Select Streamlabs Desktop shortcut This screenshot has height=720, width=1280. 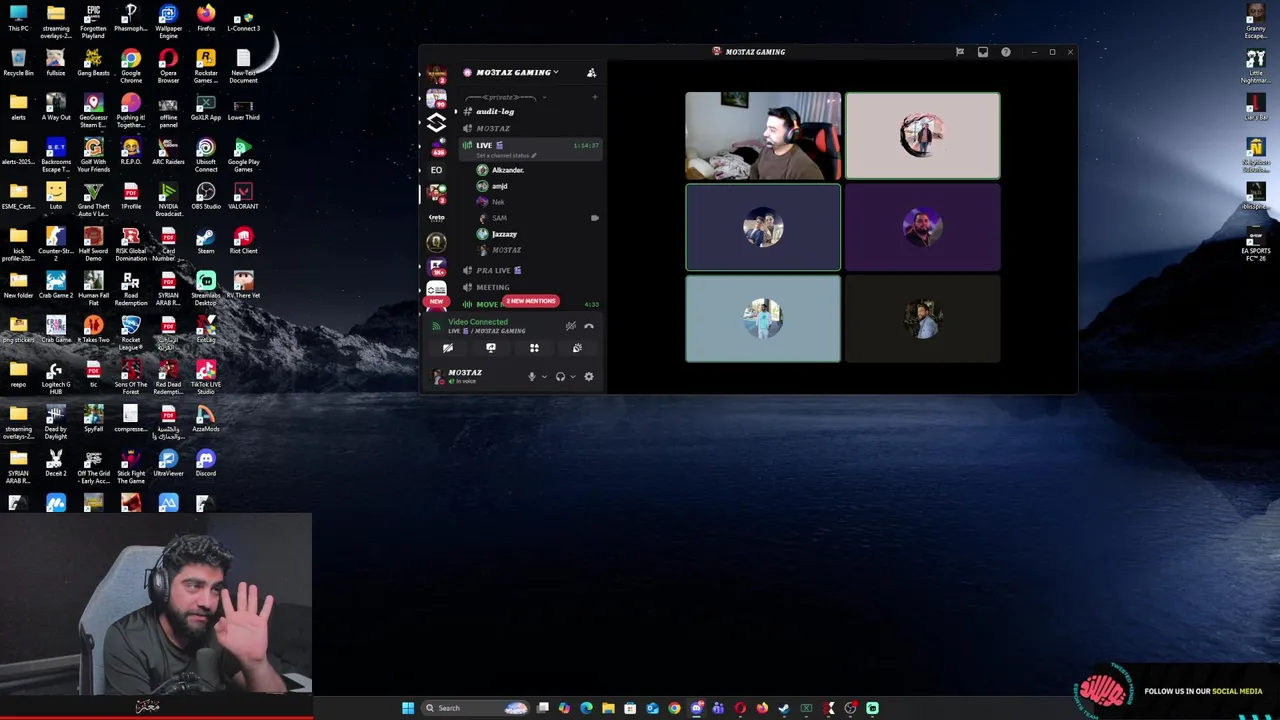click(206, 285)
